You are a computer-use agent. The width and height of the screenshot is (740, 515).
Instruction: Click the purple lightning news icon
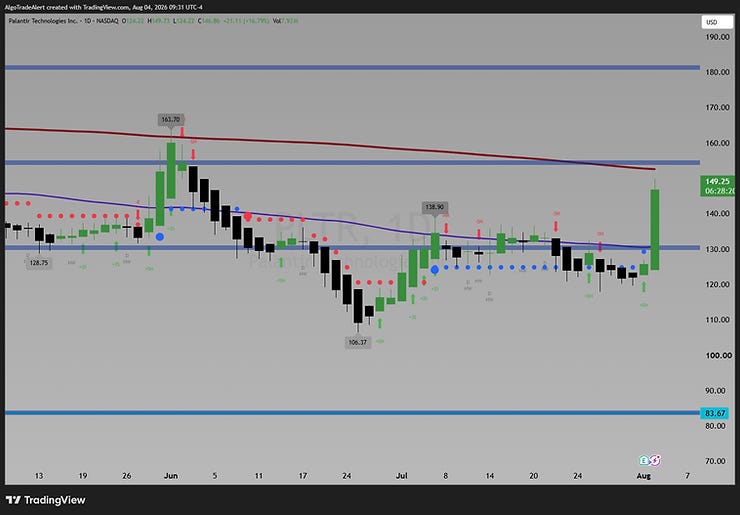[655, 460]
